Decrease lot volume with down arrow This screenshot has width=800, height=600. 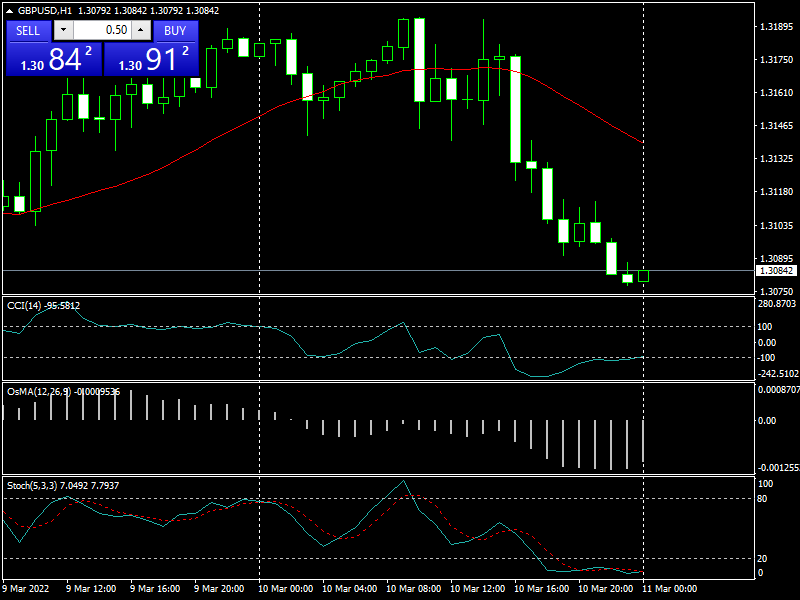click(63, 30)
